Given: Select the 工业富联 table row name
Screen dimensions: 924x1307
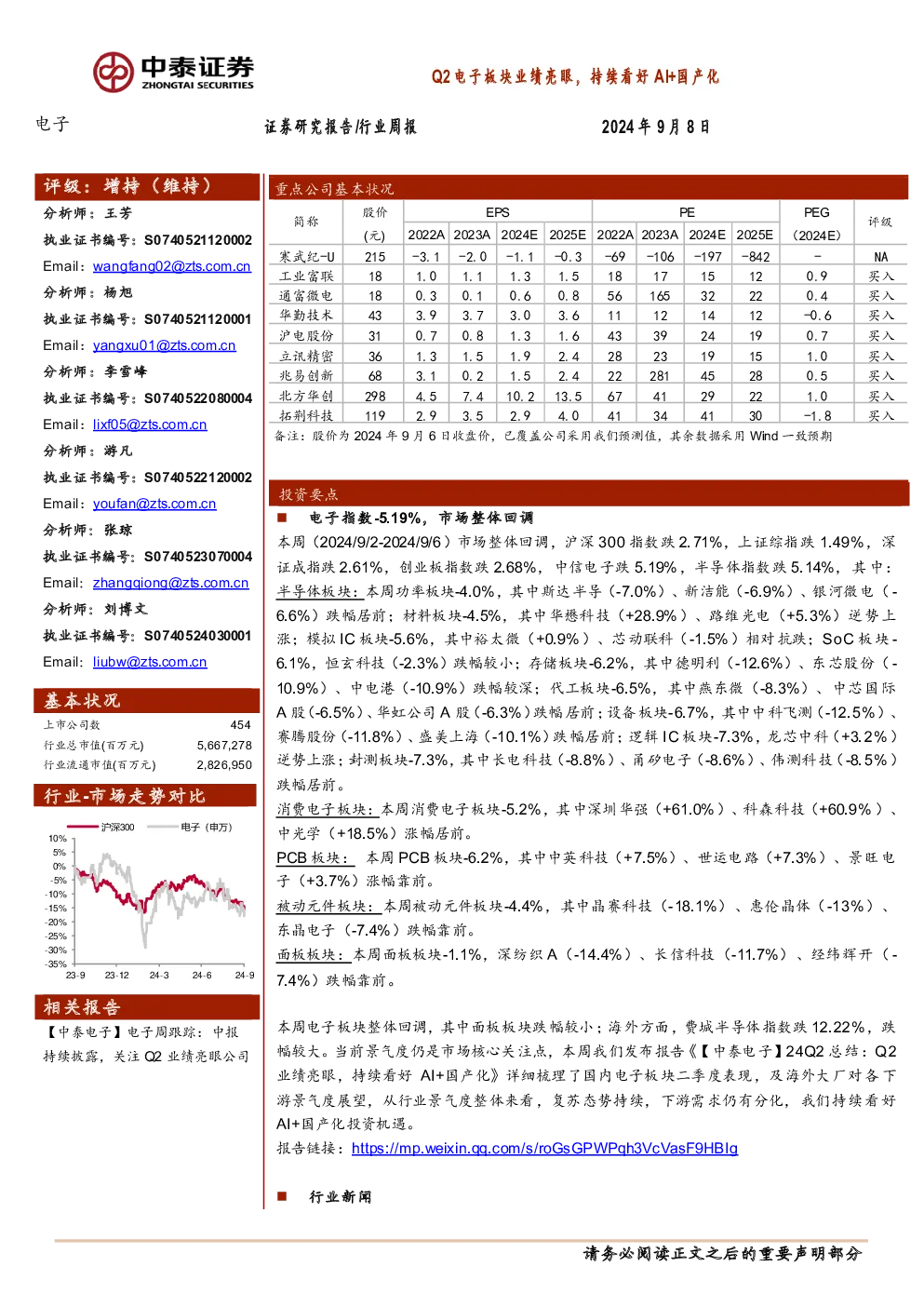Looking at the screenshot, I should 306,276.
